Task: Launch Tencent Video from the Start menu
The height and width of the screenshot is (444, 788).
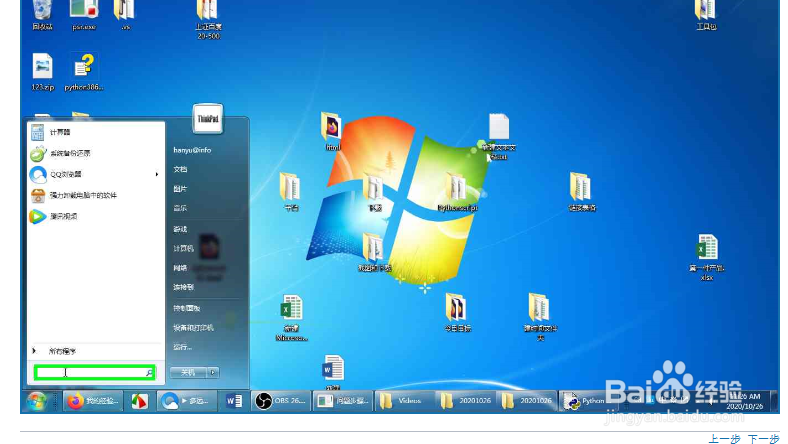Action: tap(95, 217)
